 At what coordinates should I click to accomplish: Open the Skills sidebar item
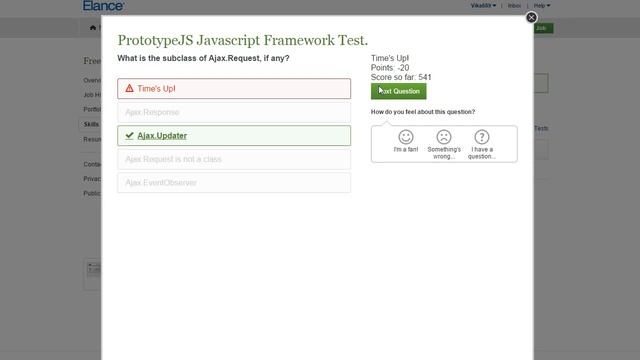pos(91,124)
